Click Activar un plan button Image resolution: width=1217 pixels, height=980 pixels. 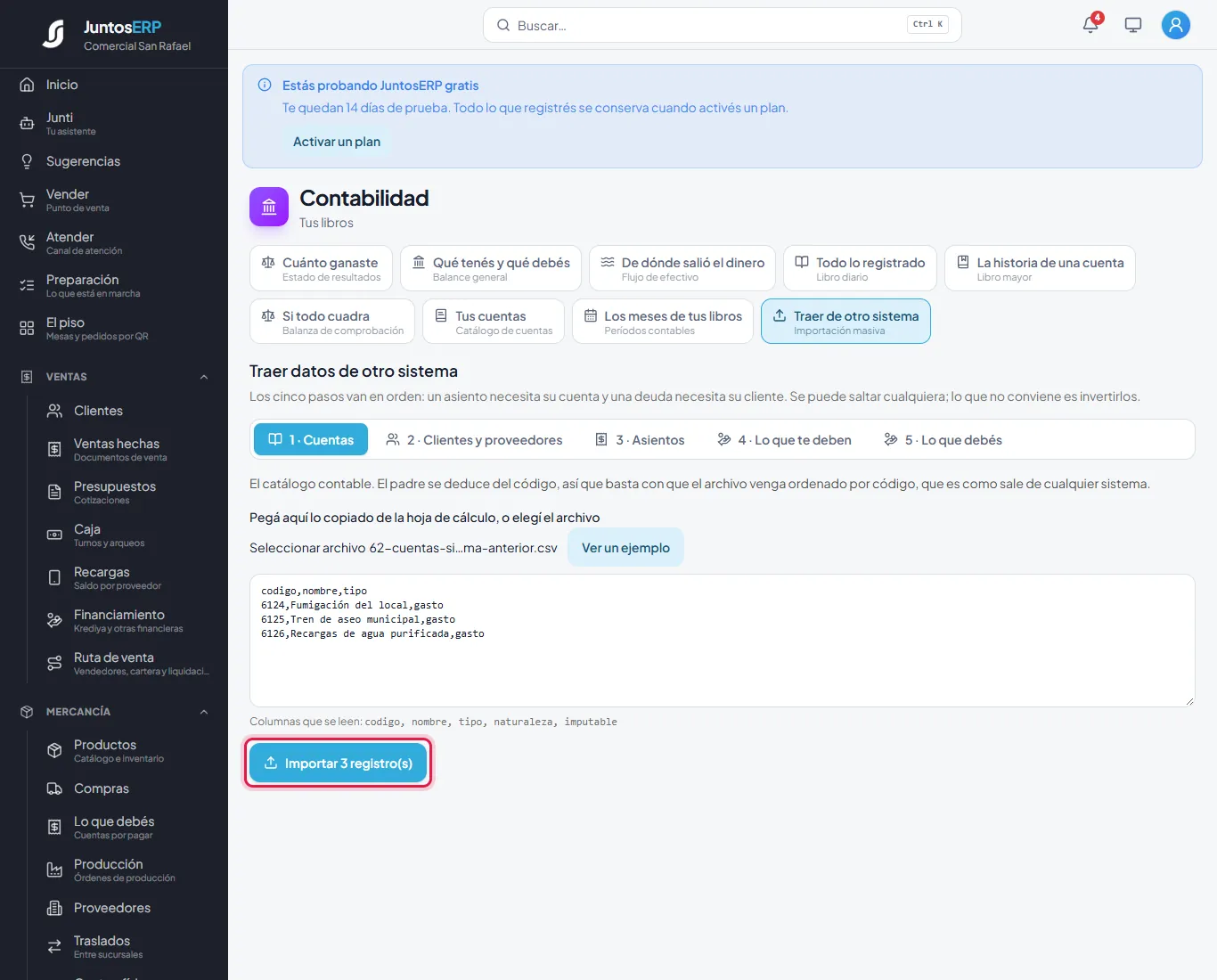click(337, 142)
